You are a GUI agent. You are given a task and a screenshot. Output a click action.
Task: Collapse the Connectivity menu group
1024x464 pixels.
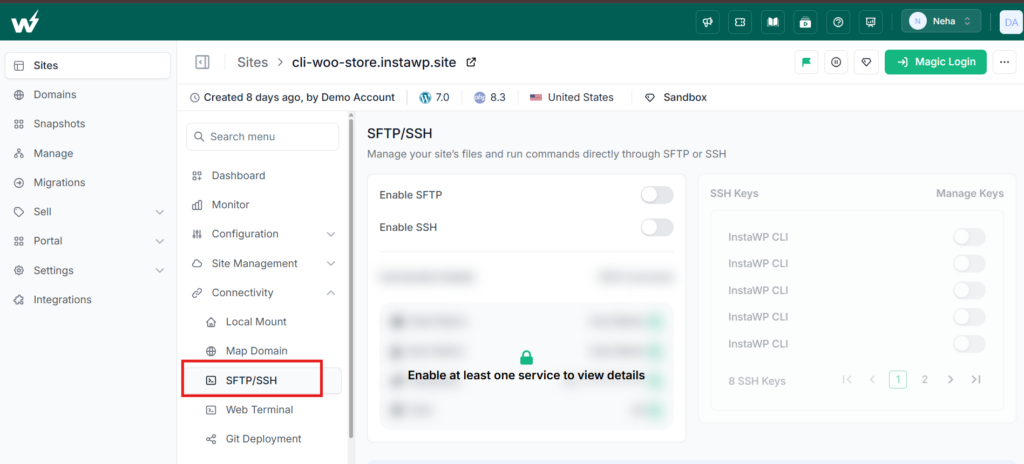pyautogui.click(x=331, y=293)
